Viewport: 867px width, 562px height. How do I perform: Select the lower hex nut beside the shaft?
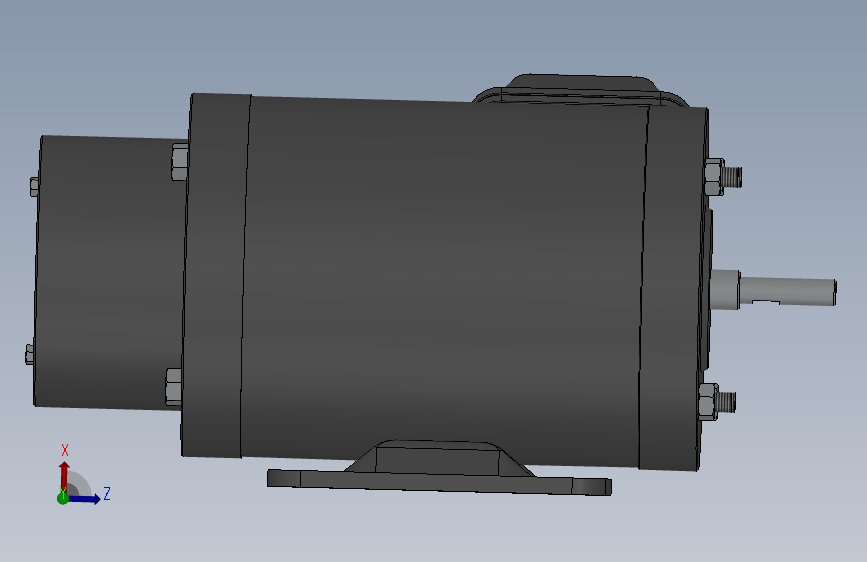pos(707,402)
